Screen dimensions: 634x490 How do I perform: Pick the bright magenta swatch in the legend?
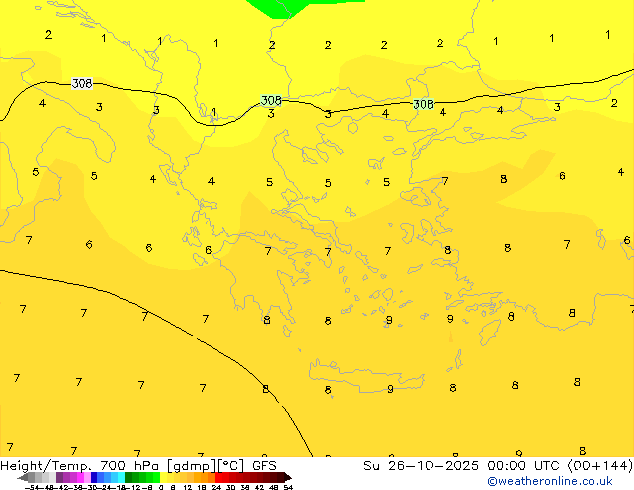pyautogui.click(x=80, y=478)
